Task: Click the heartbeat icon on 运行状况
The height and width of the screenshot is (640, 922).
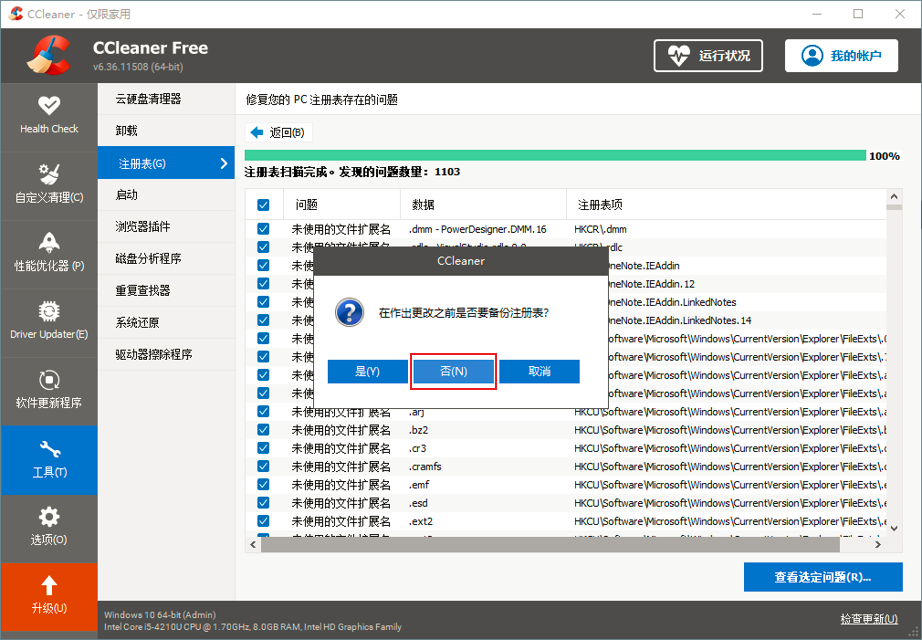Action: click(x=679, y=56)
